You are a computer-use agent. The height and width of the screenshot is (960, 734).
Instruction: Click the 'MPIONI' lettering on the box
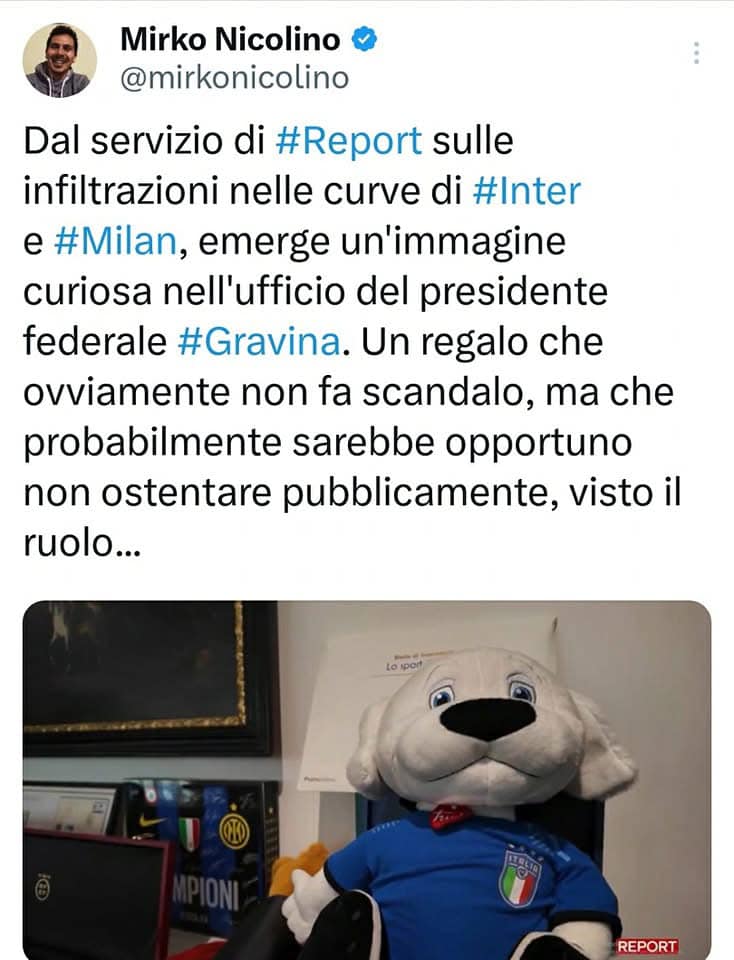point(206,897)
